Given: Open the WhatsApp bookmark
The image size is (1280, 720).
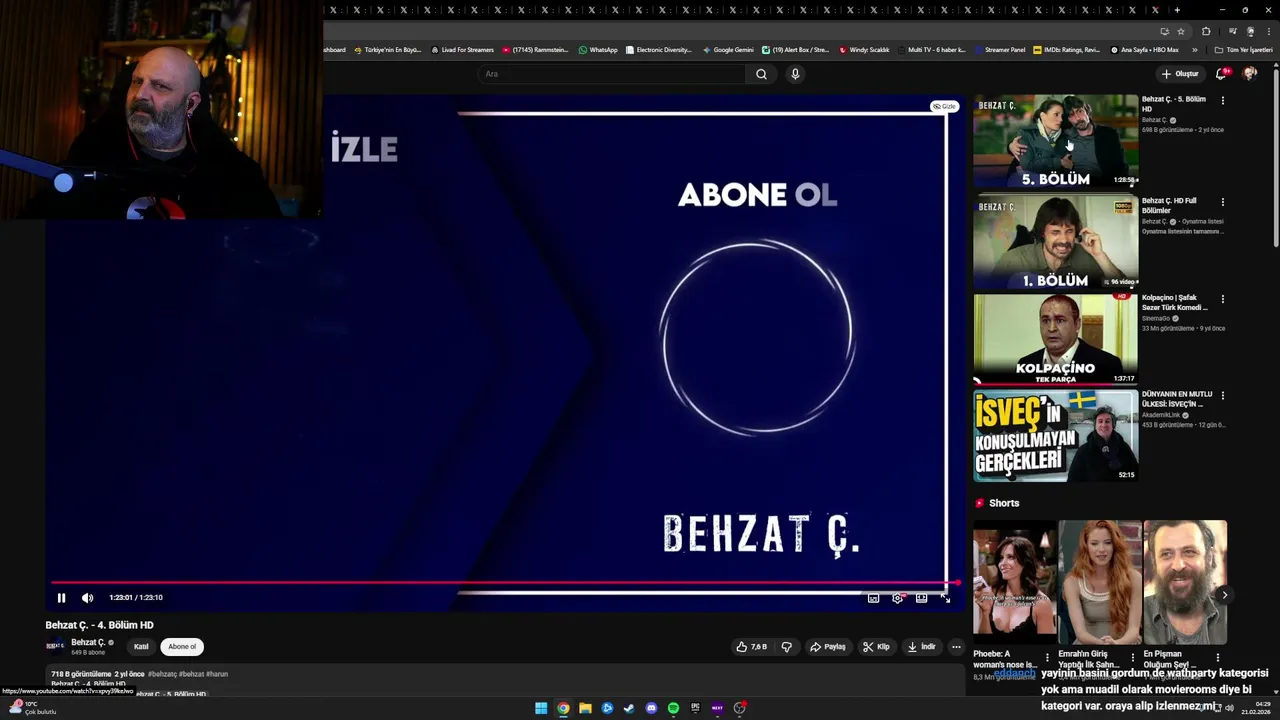Looking at the screenshot, I should click(598, 49).
